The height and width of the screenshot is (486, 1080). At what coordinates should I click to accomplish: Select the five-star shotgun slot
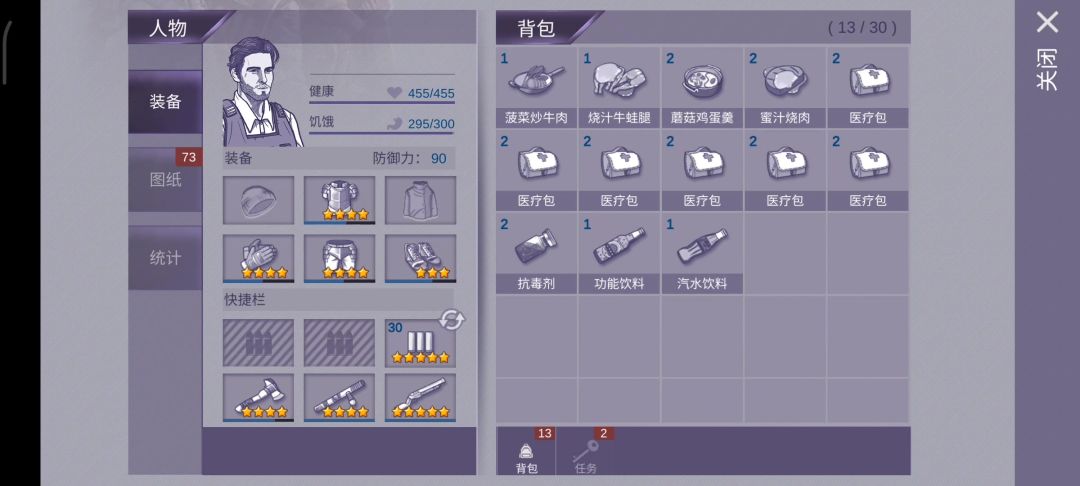(x=420, y=398)
